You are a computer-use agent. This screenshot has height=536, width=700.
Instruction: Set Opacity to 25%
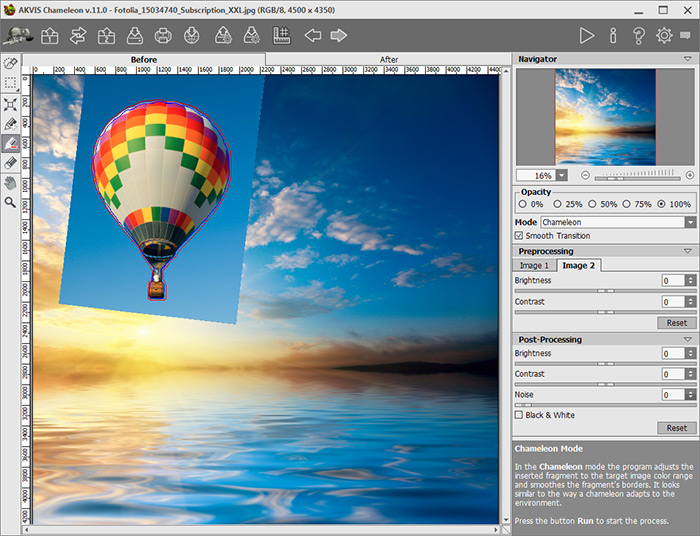(x=557, y=204)
